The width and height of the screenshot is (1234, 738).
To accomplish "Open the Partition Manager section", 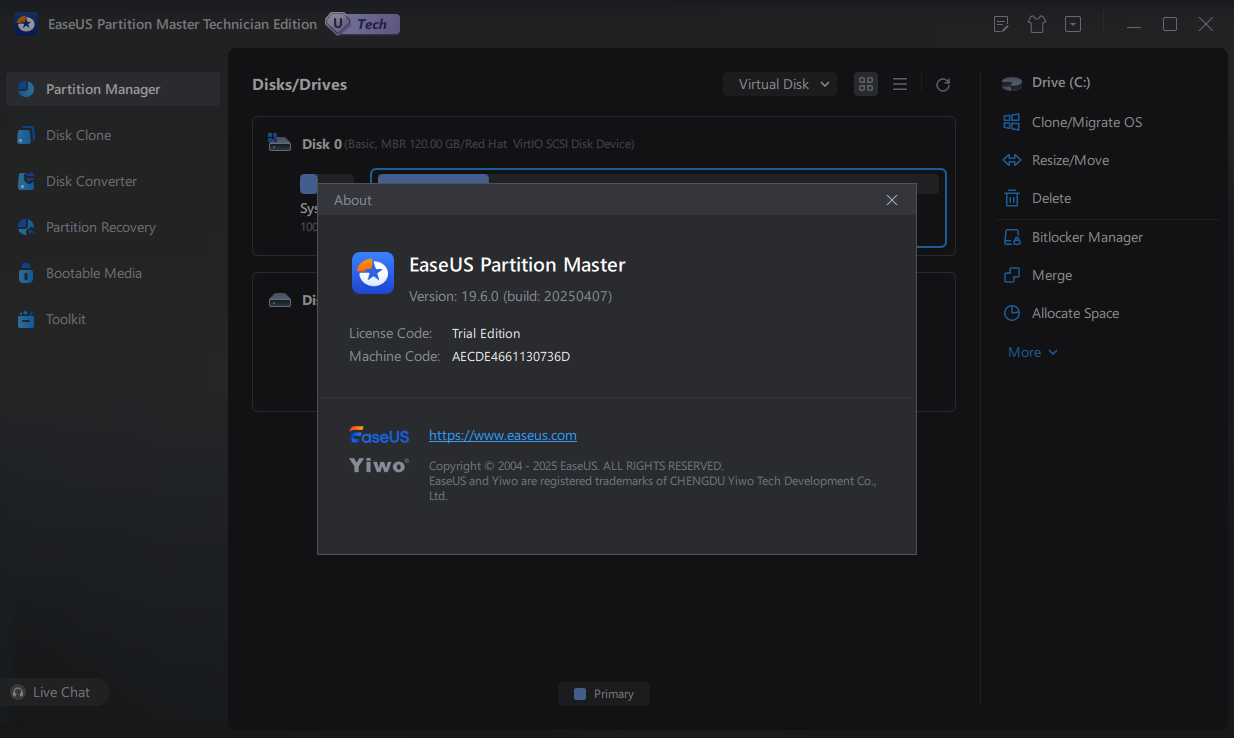I will (x=112, y=89).
